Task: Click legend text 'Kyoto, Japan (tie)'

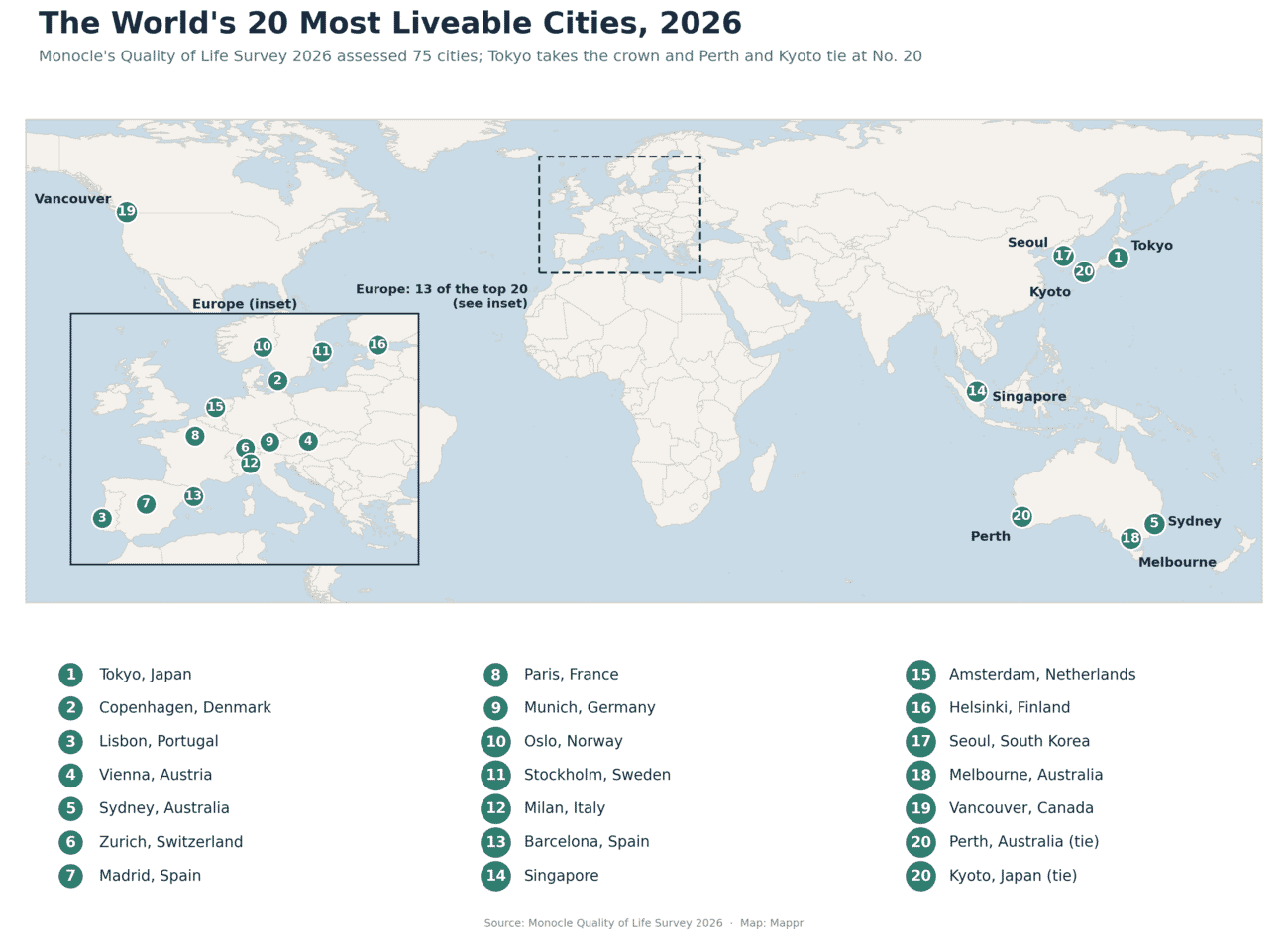Action: 1013,876
